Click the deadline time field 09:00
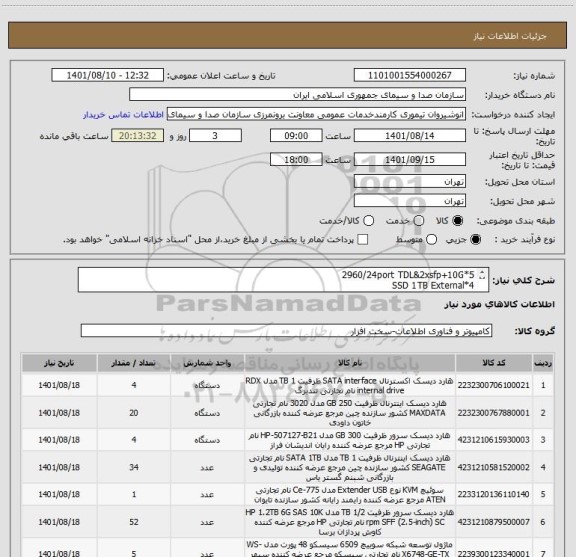 (x=296, y=136)
